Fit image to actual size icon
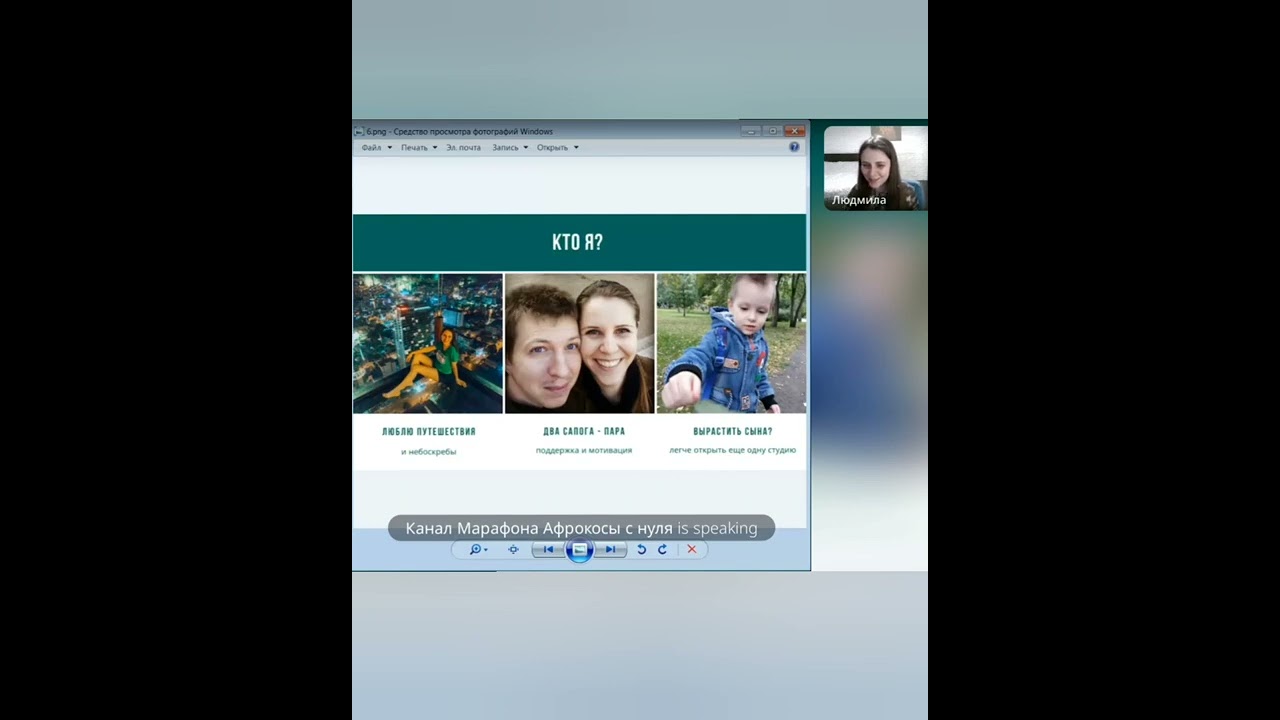Image resolution: width=1280 pixels, height=720 pixels. tap(513, 549)
